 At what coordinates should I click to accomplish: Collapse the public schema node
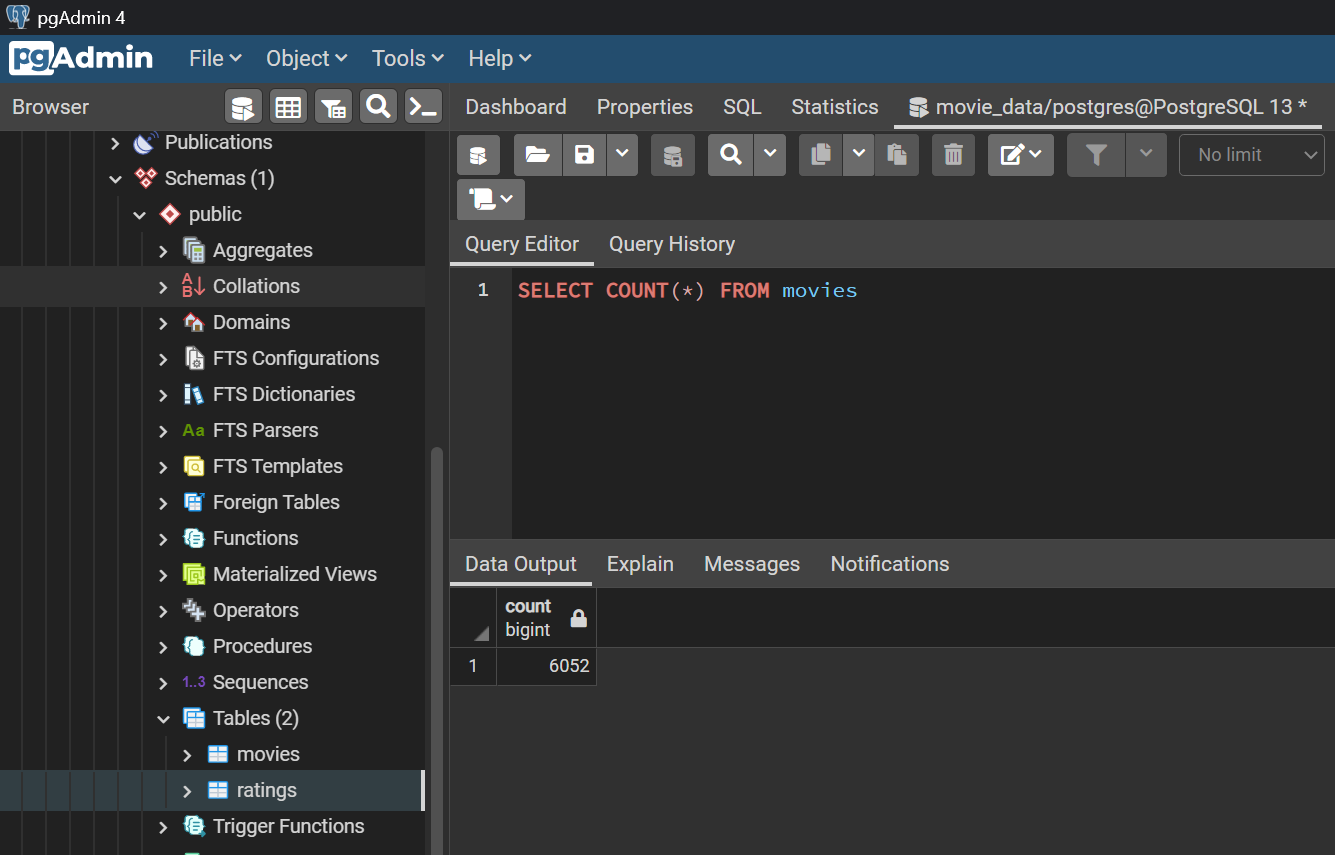click(x=140, y=215)
